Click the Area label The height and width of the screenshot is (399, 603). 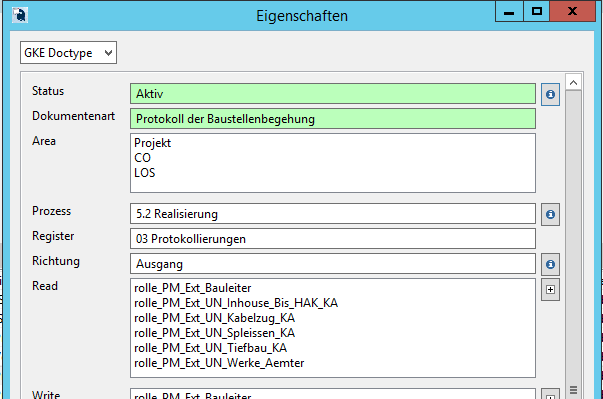coord(44,141)
